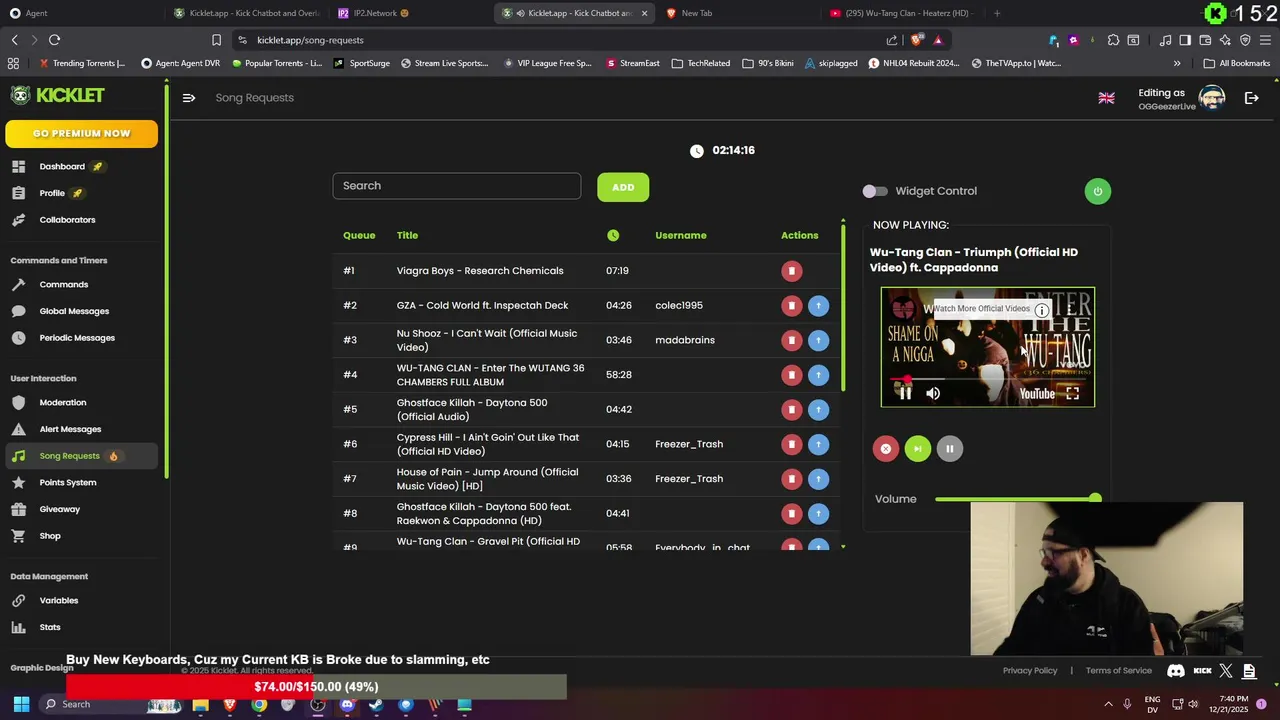Delete Daytona 500 feat. Raekwon request
Image resolution: width=1280 pixels, height=720 pixels.
pyautogui.click(x=791, y=513)
